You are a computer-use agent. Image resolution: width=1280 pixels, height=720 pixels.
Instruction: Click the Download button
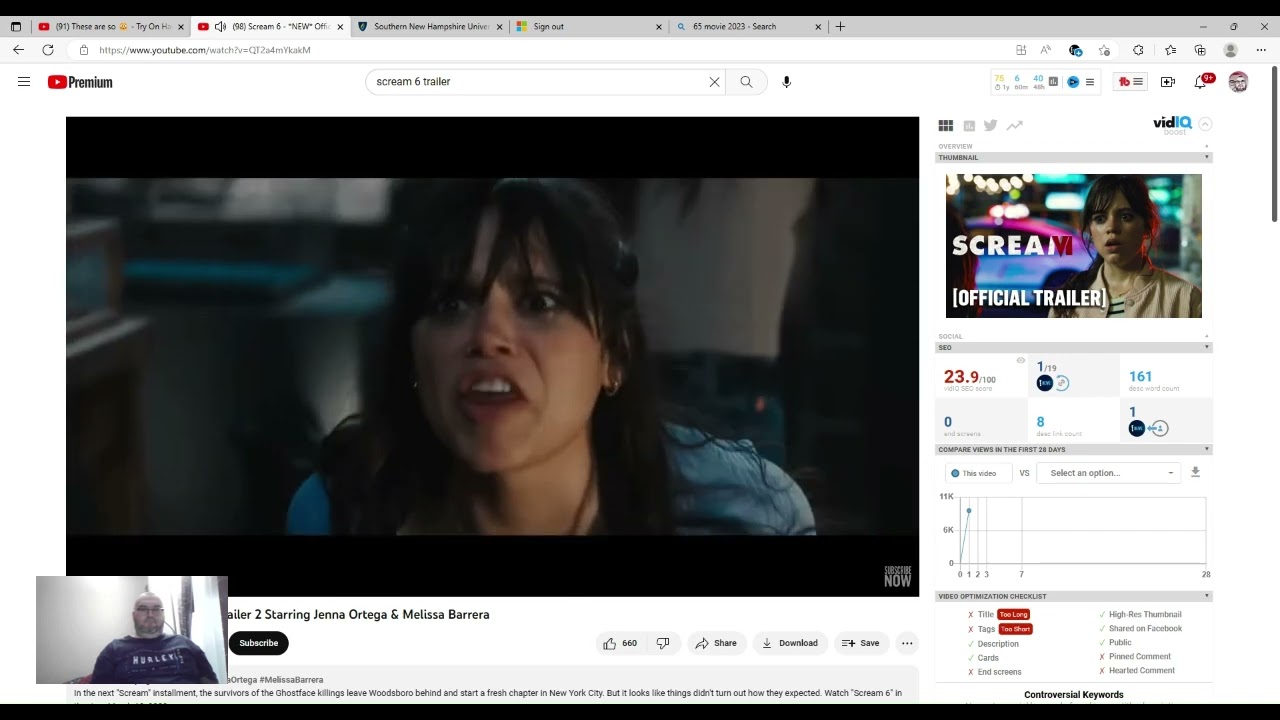[x=790, y=643]
